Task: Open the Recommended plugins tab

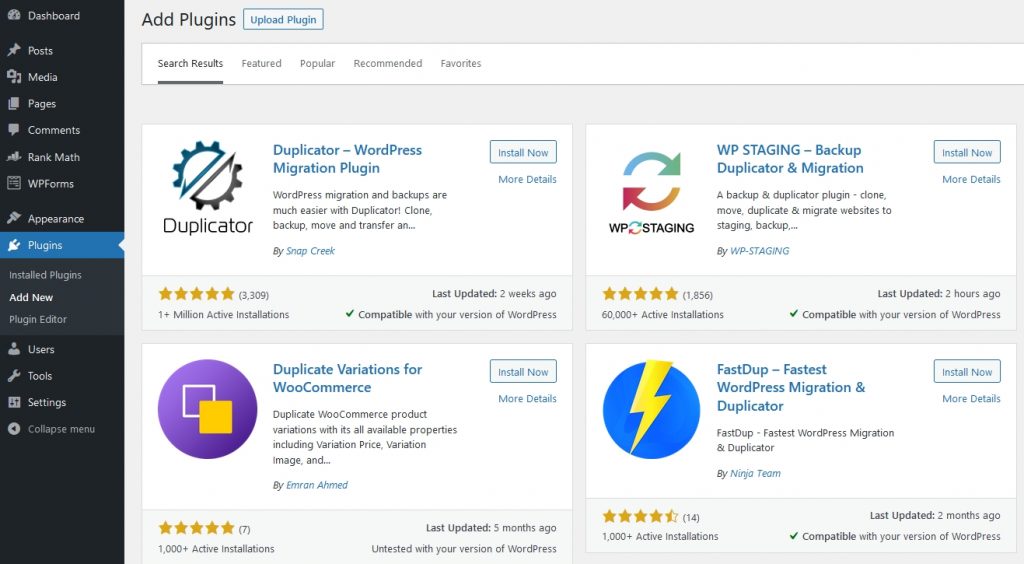Action: [x=388, y=63]
